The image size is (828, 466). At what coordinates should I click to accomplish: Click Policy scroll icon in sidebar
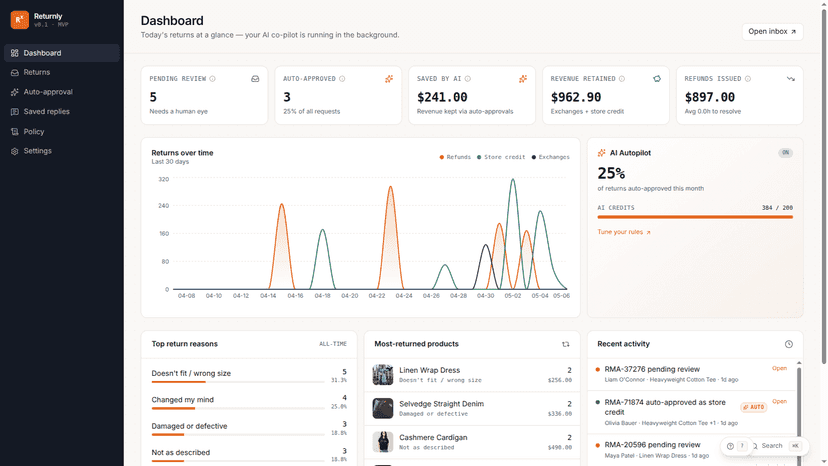coord(15,132)
